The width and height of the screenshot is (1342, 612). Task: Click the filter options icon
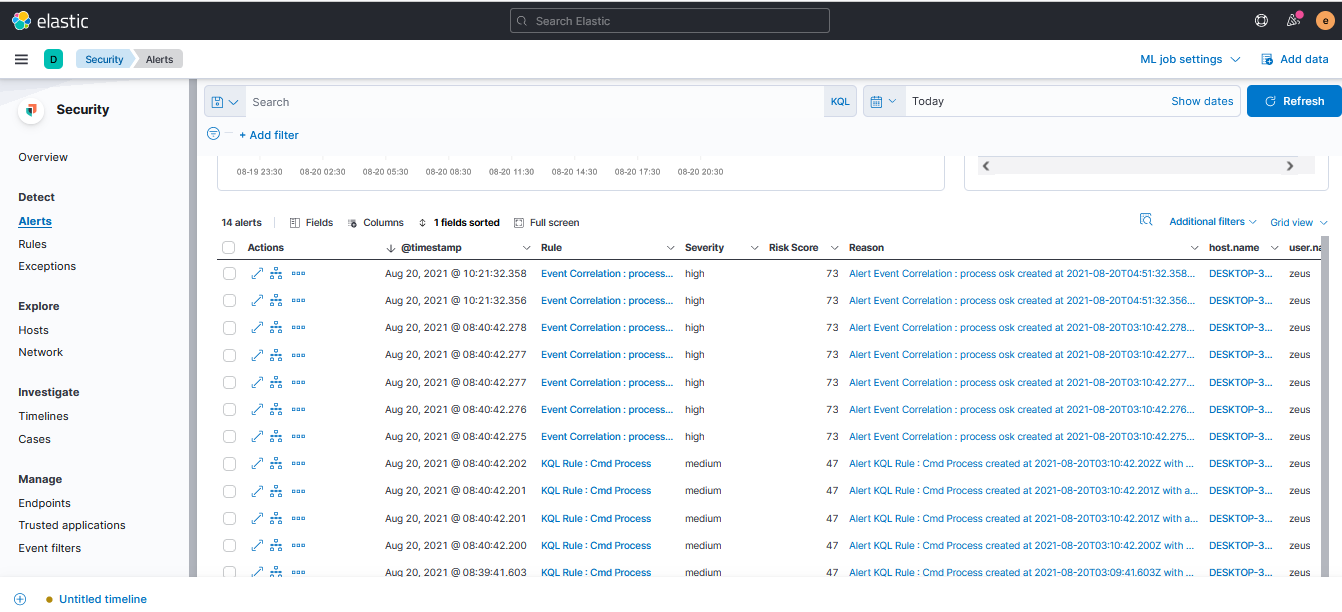pos(213,134)
